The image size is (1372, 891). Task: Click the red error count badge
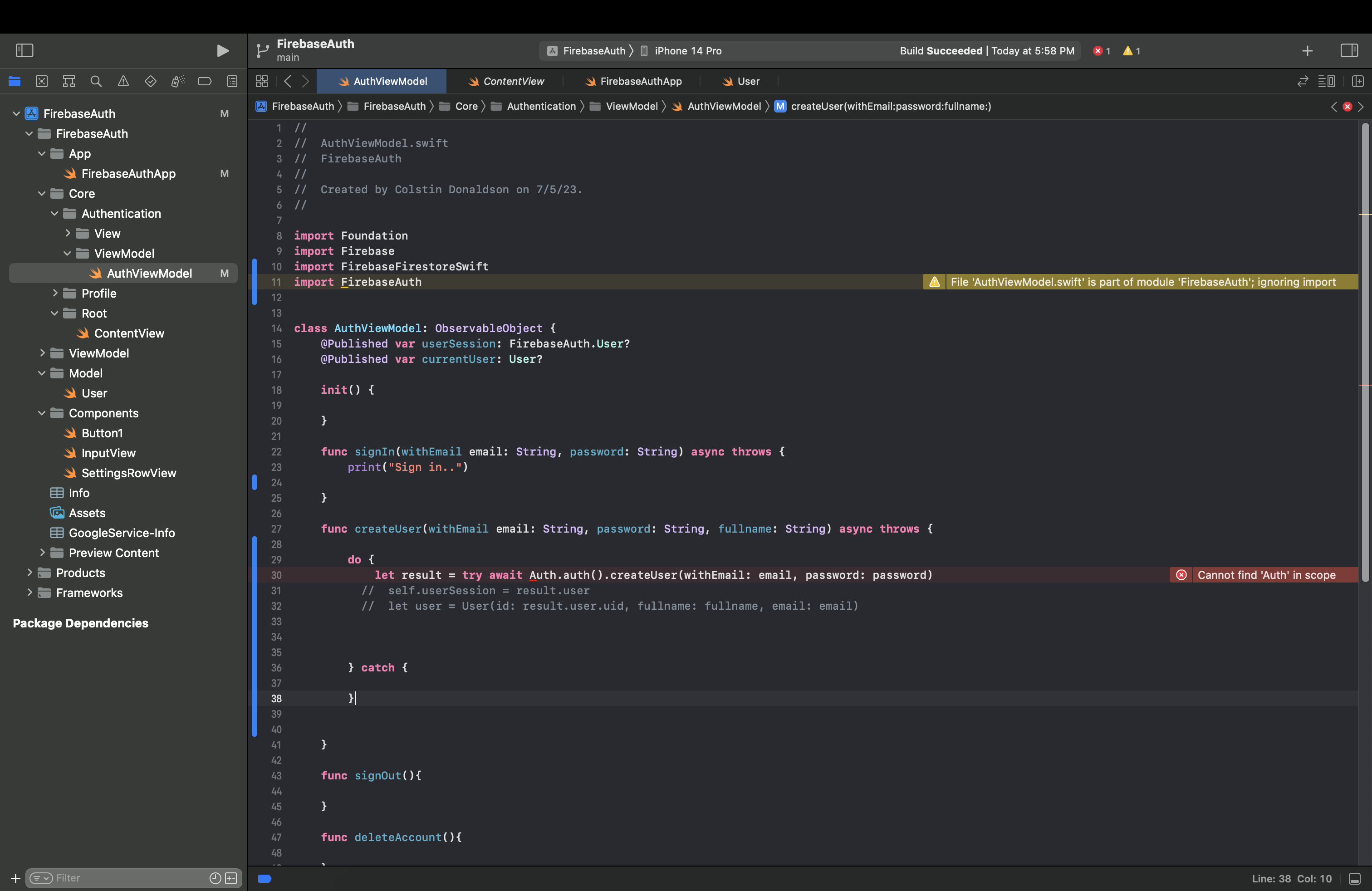[1101, 51]
